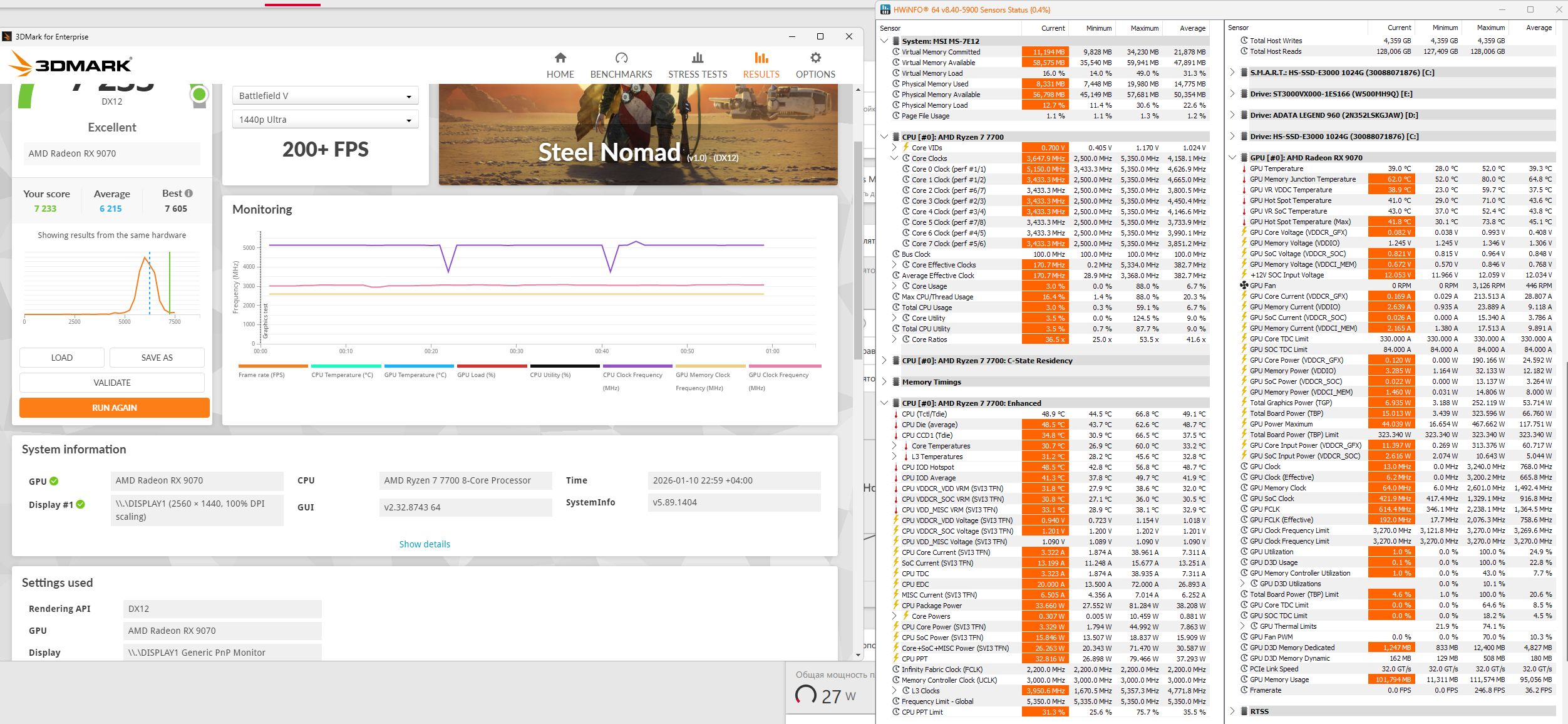The height and width of the screenshot is (724, 1568).
Task: Expand the RTSS sensor group
Action: coord(1232,711)
